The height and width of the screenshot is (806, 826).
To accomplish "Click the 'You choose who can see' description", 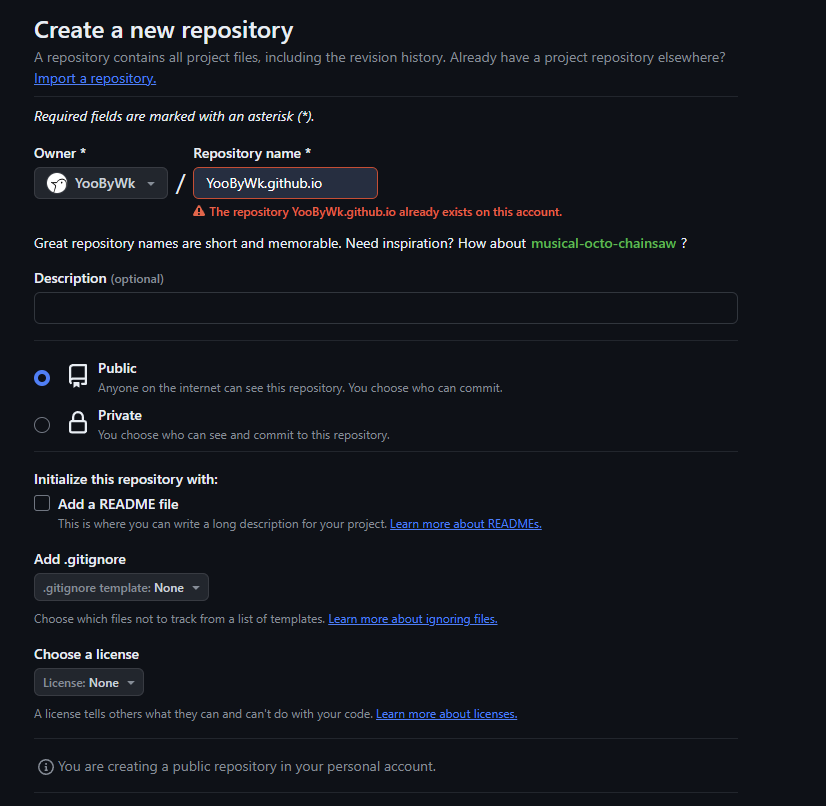I will [x=244, y=435].
